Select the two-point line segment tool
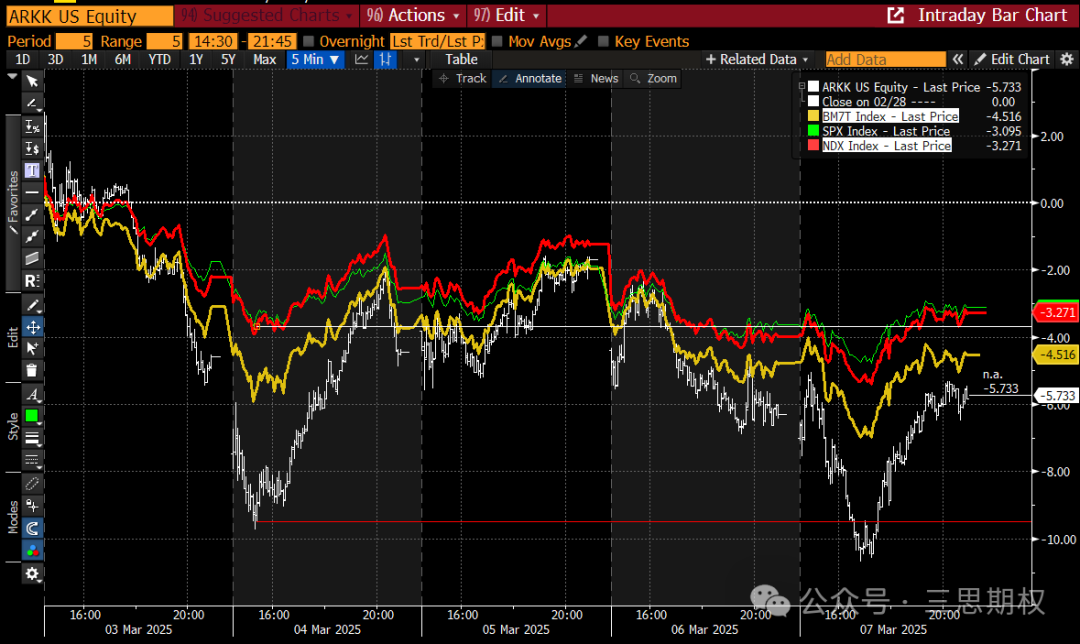 (x=32, y=214)
